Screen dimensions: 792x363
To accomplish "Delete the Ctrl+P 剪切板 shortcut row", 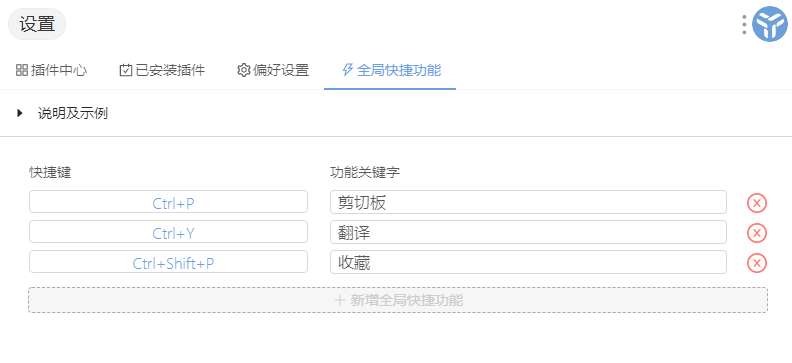I will pos(757,203).
